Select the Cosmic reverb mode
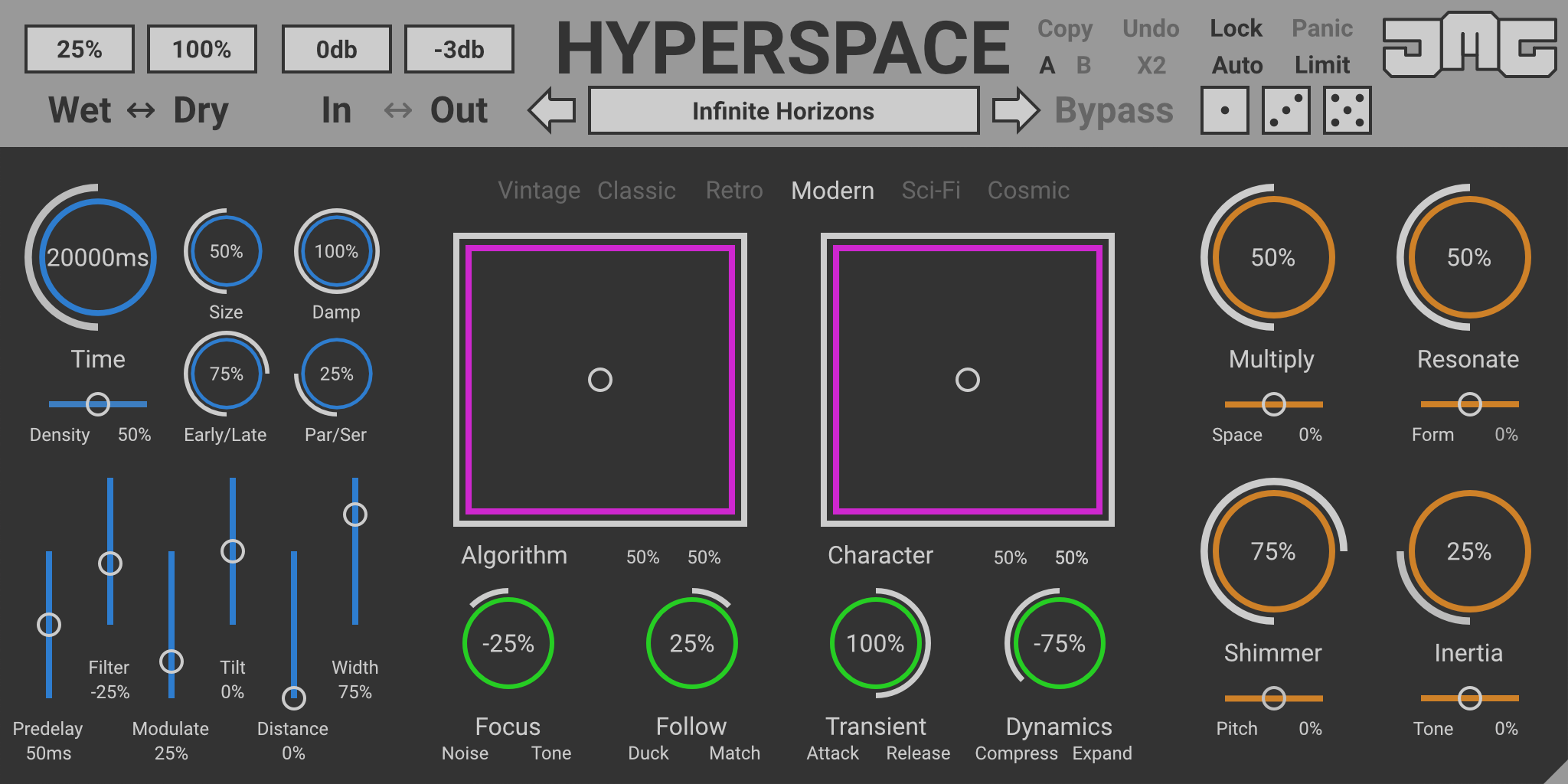Screen dimensions: 1568x784 (x=1027, y=191)
